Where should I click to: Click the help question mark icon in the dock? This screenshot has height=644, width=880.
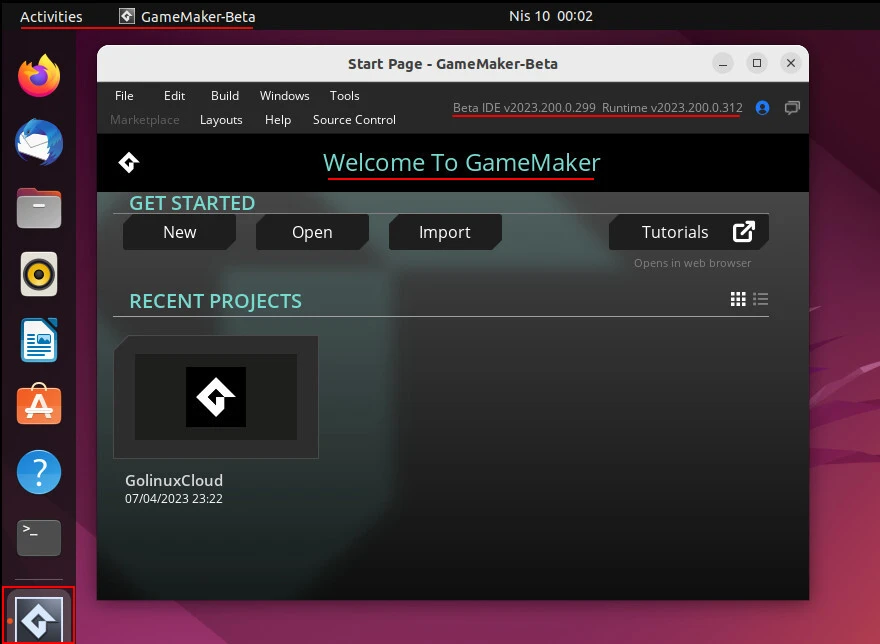[38, 471]
